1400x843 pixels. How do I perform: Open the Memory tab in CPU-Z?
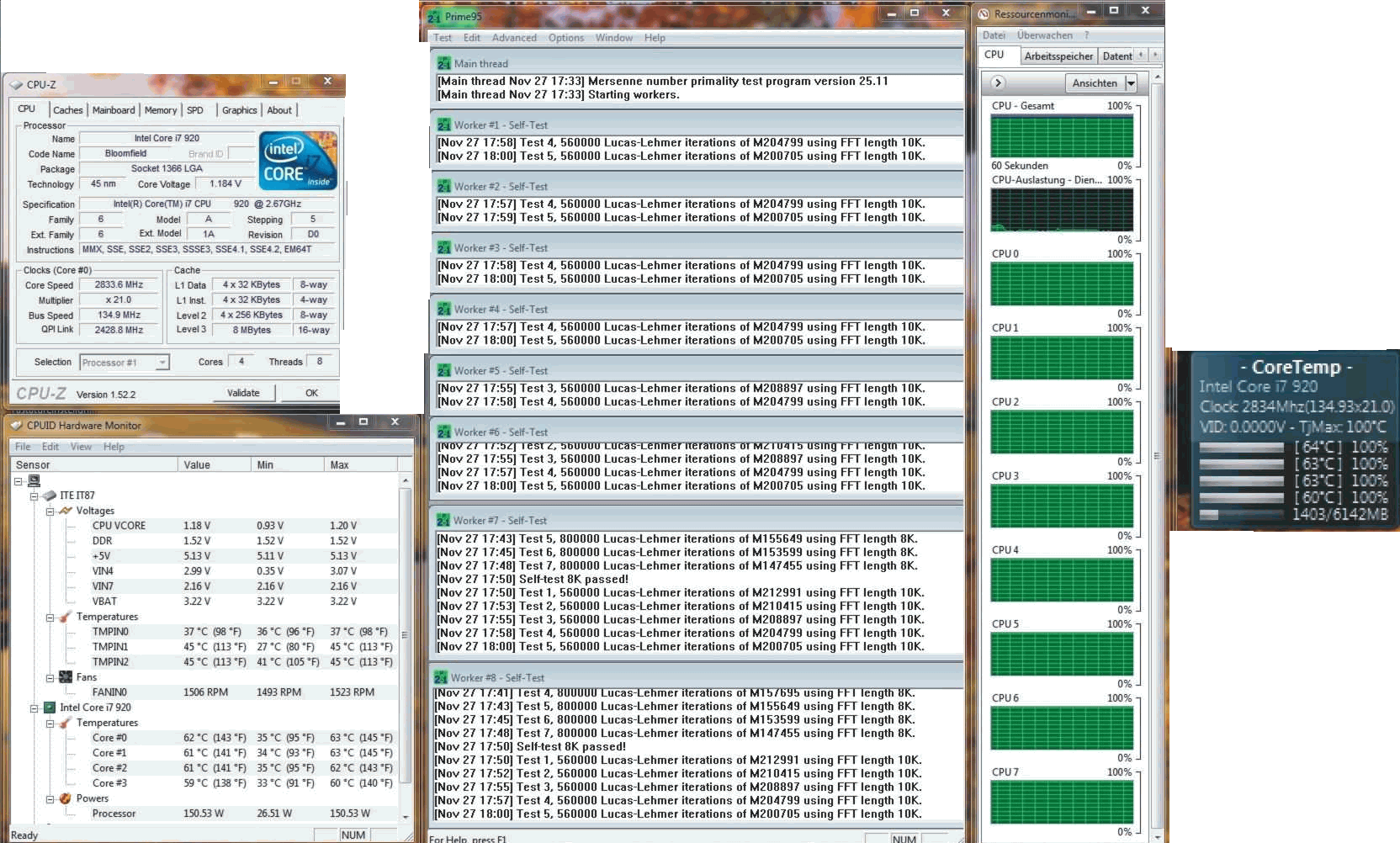coord(161,110)
